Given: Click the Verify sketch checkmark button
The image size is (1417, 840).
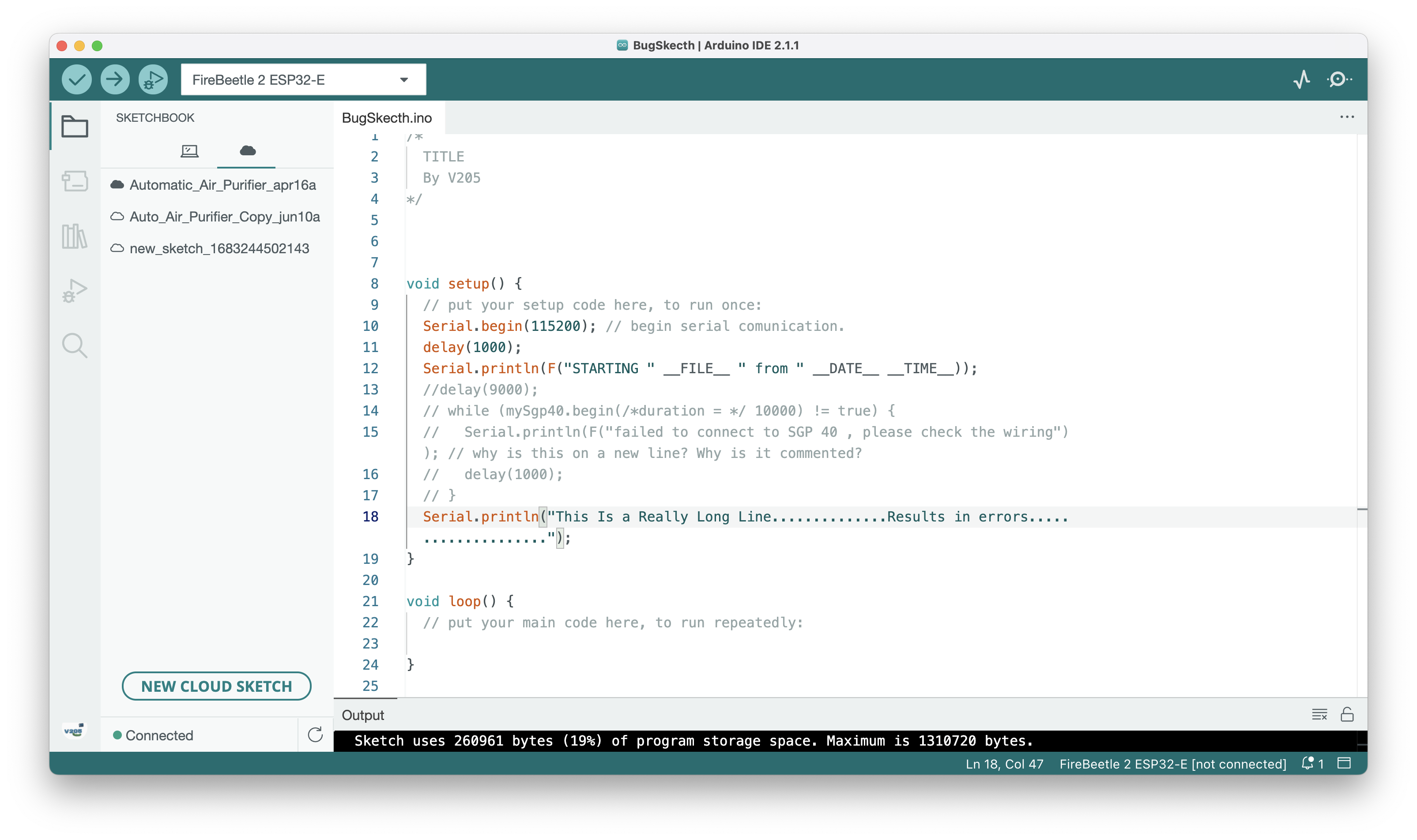Looking at the screenshot, I should pyautogui.click(x=76, y=79).
